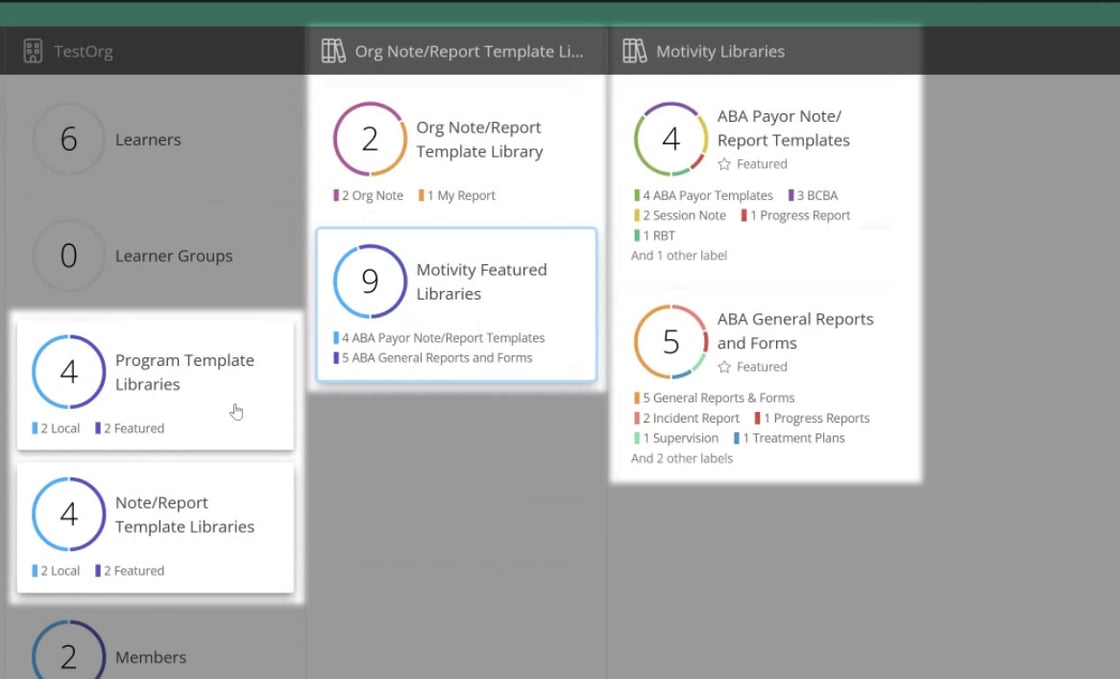Click the '2 Org Note' label
The image size is (1120, 679).
pyautogui.click(x=368, y=196)
